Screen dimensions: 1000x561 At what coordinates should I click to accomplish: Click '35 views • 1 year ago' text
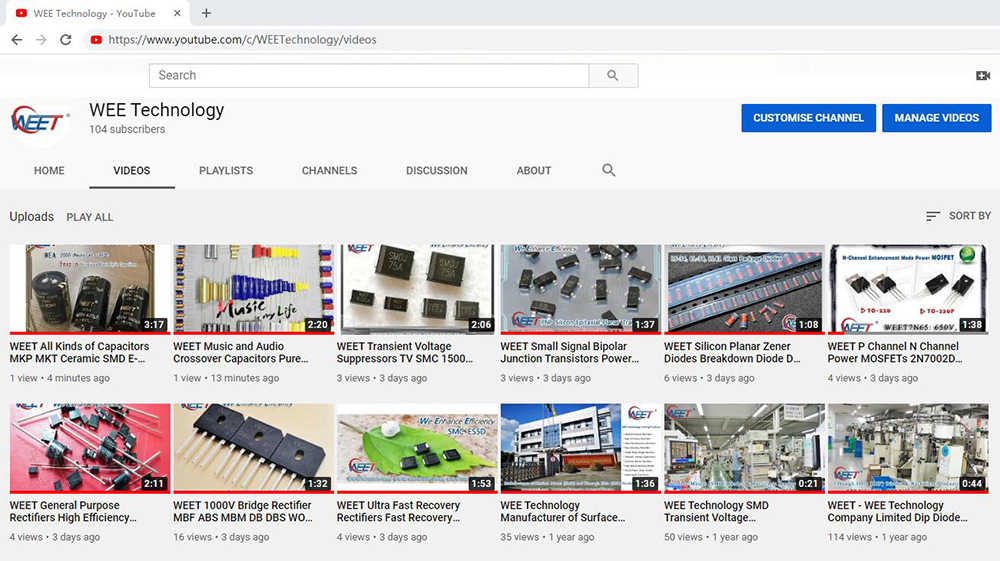[x=547, y=537]
